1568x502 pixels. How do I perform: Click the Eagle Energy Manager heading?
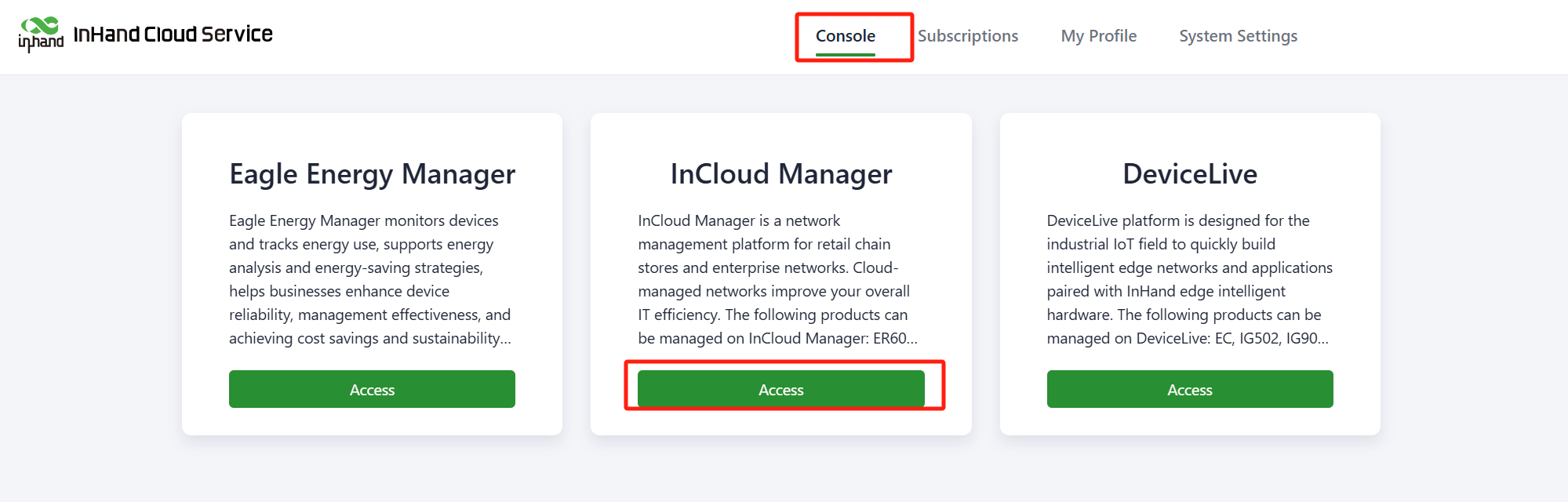pyautogui.click(x=372, y=174)
